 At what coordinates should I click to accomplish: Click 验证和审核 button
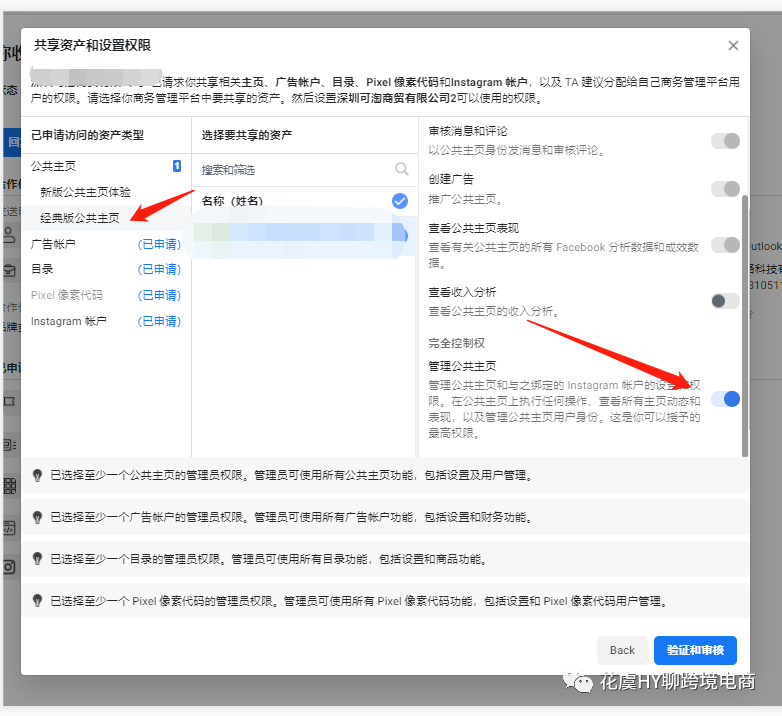click(x=695, y=650)
